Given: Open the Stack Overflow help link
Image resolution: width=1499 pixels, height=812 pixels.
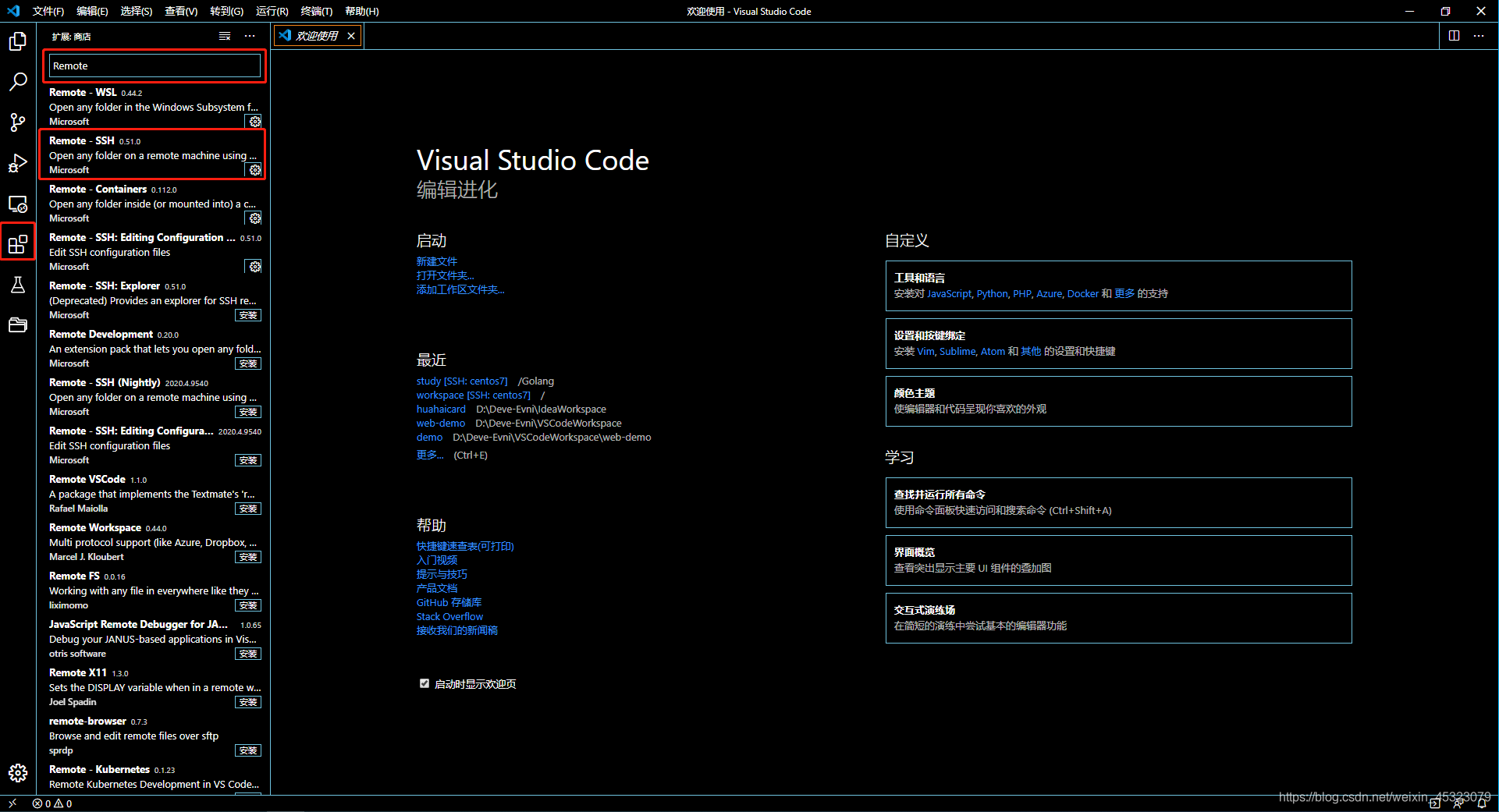Looking at the screenshot, I should point(449,616).
